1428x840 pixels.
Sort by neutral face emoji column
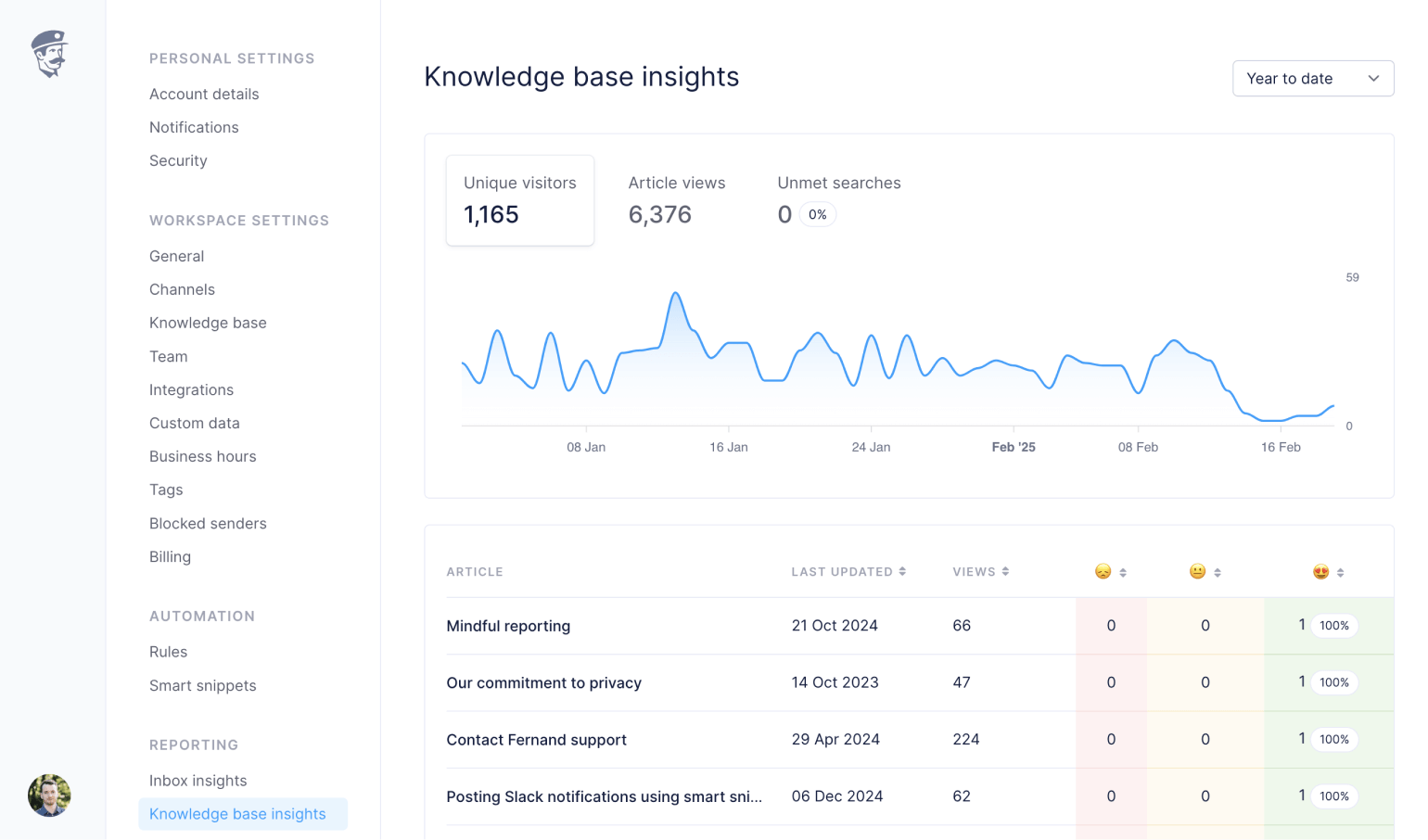point(1205,572)
